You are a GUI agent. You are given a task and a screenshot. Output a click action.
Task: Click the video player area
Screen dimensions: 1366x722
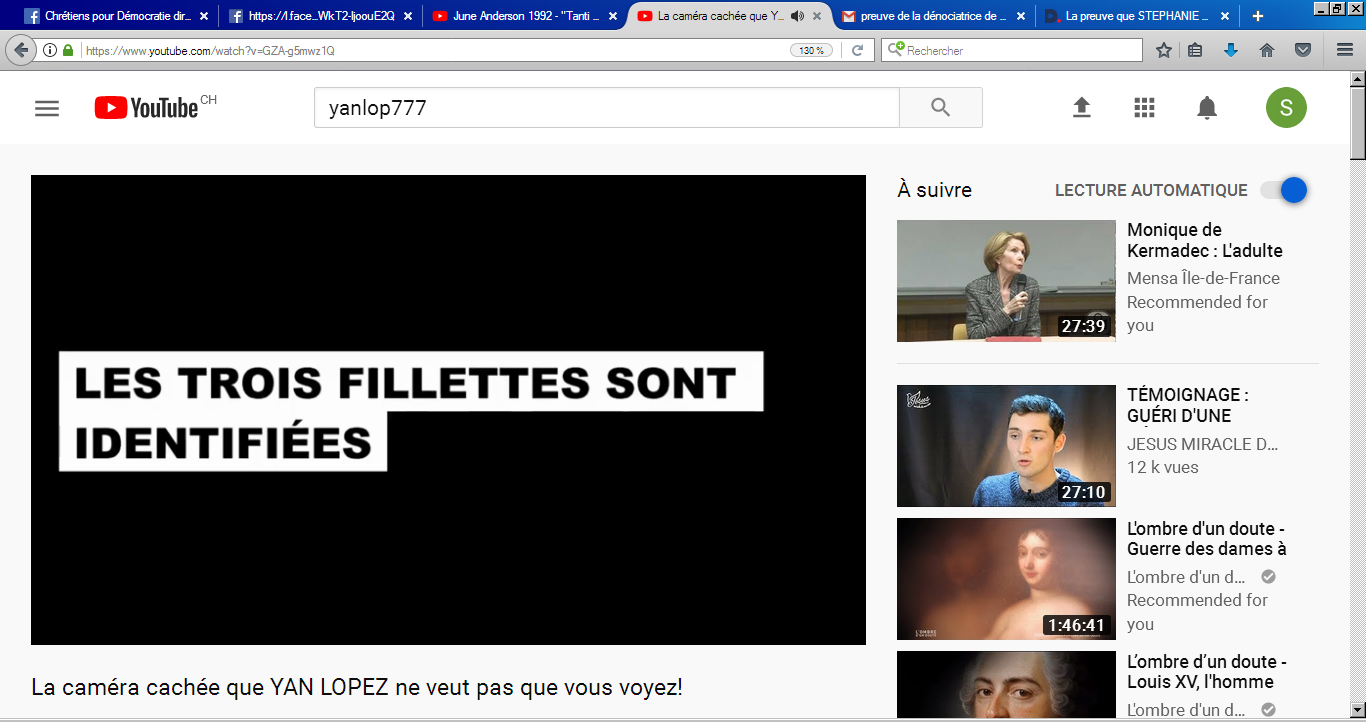pos(448,410)
